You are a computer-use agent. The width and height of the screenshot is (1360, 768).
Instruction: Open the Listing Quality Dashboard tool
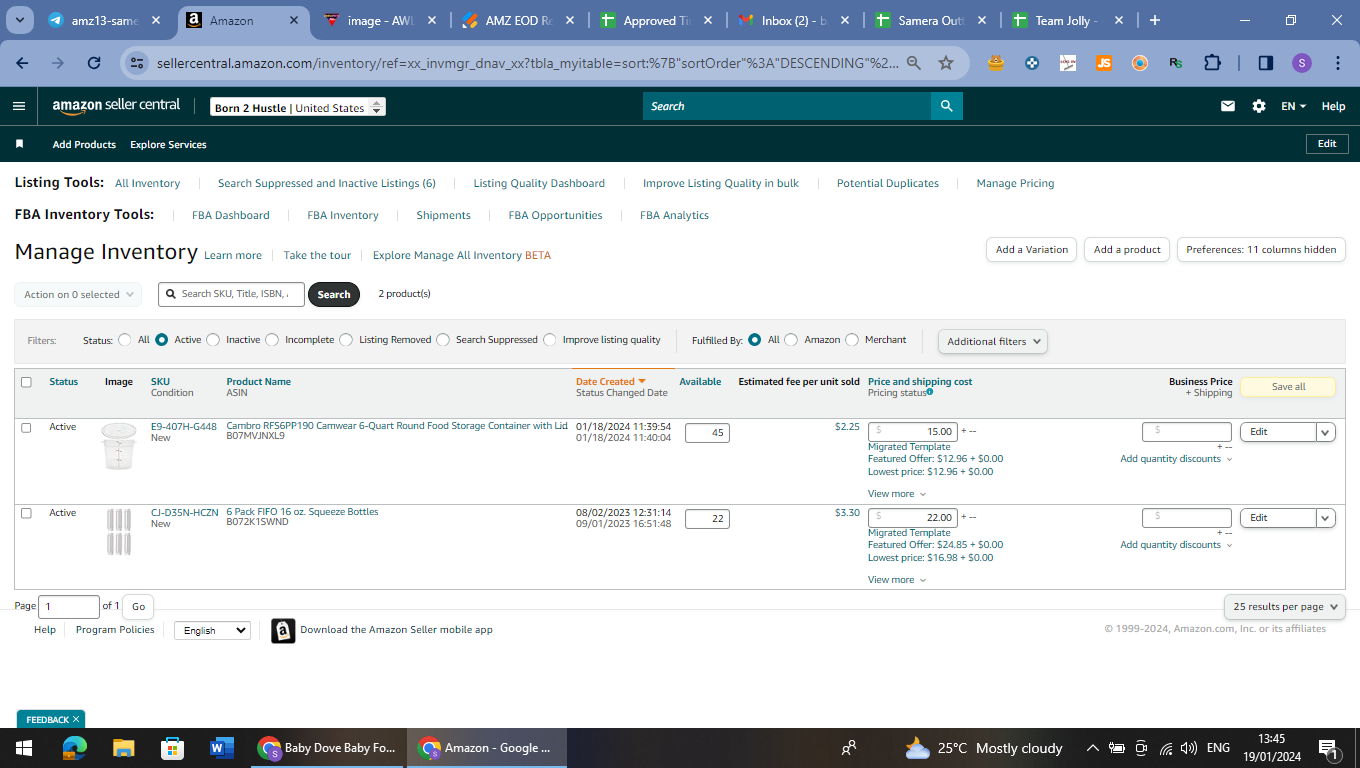(x=539, y=183)
